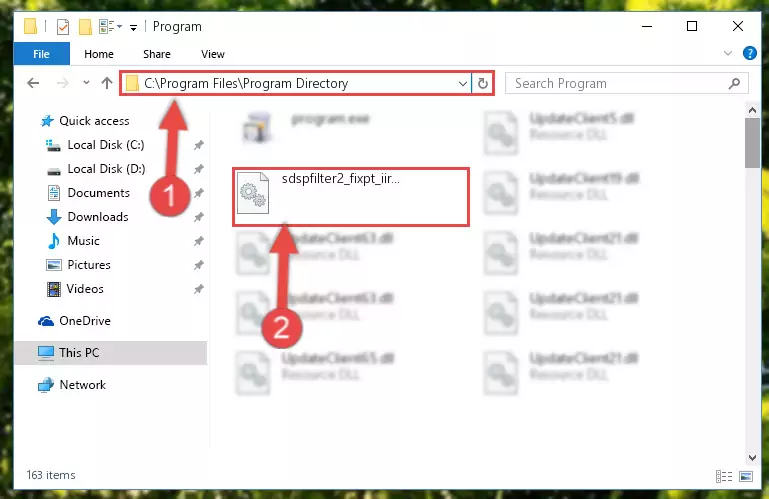Screen dimensions: 769x499
Task: Click the magnifier search icon
Action: click(x=734, y=83)
